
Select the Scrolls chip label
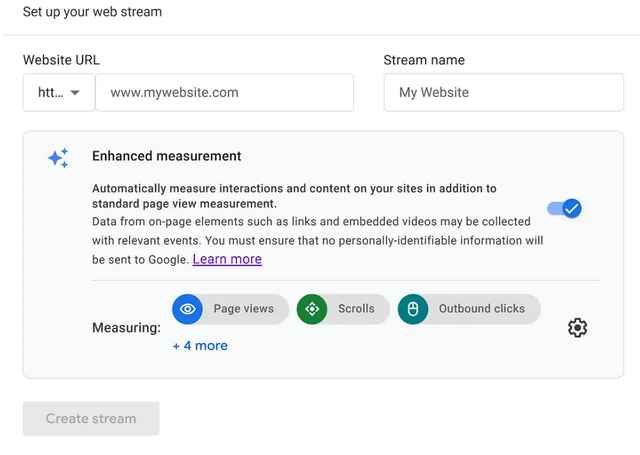click(356, 309)
